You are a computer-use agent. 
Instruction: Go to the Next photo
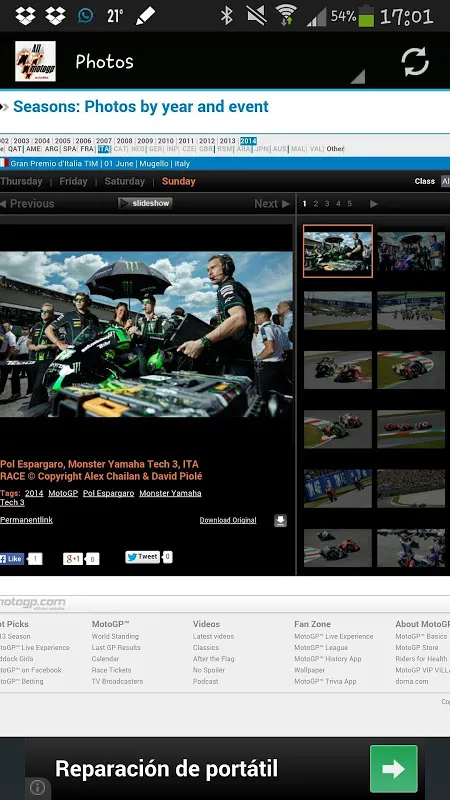click(272, 204)
